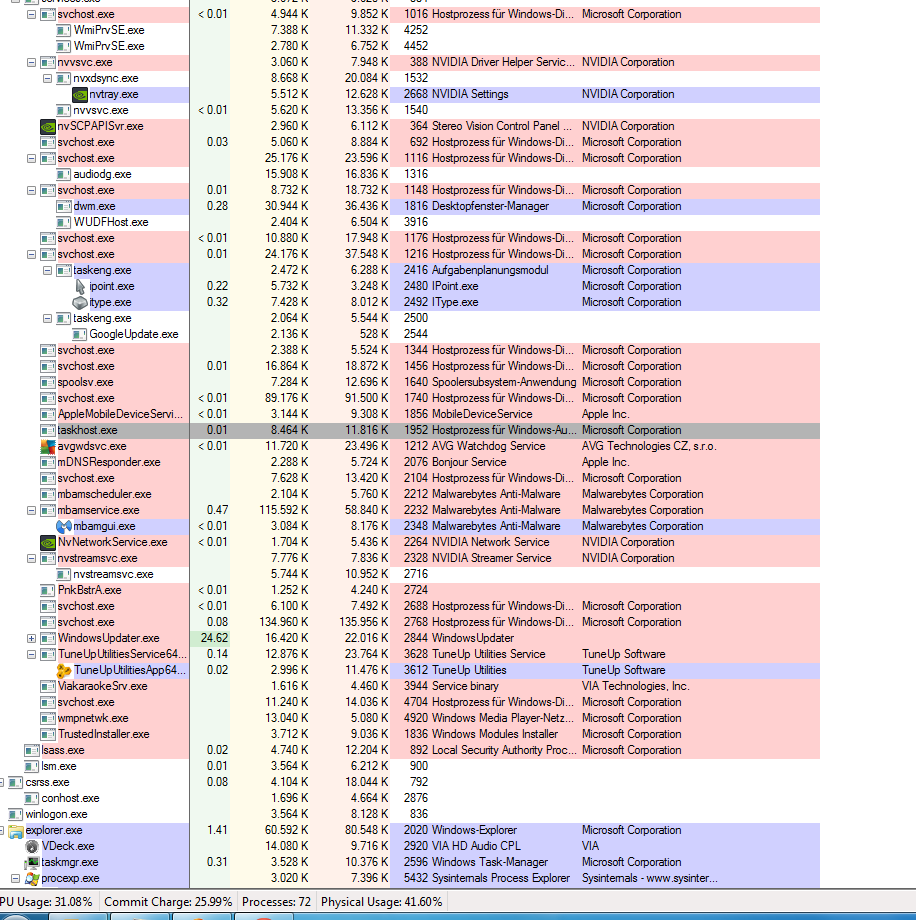Click the PnkBstrA.exe process icon
This screenshot has width=916, height=920.
[x=48, y=590]
